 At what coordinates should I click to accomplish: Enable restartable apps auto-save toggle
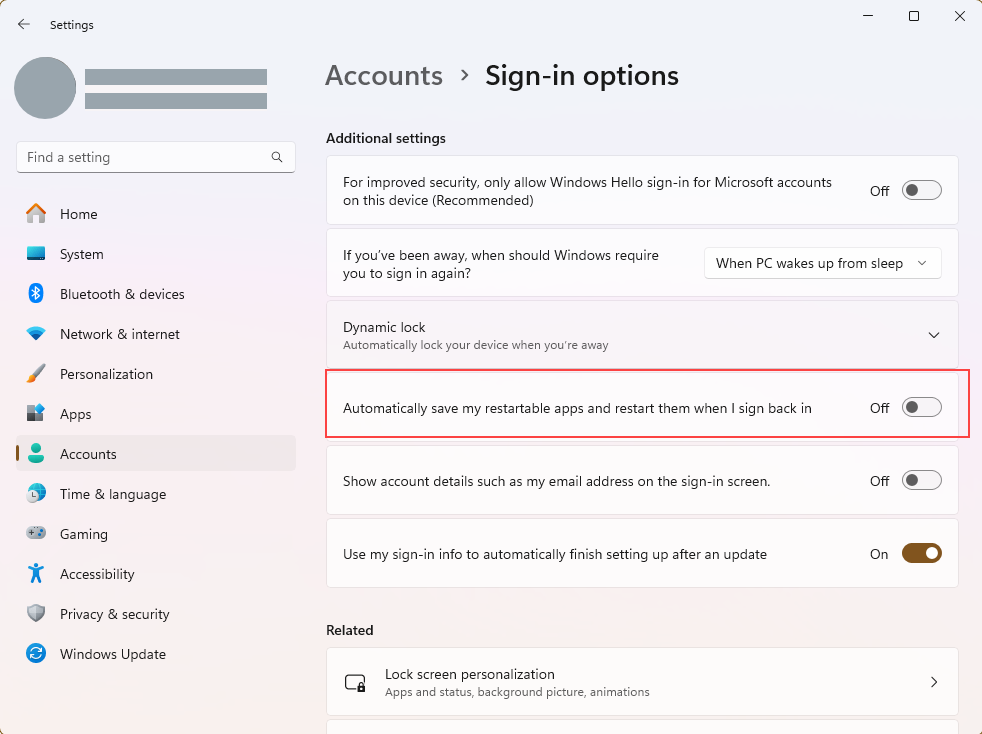pyautogui.click(x=921, y=408)
